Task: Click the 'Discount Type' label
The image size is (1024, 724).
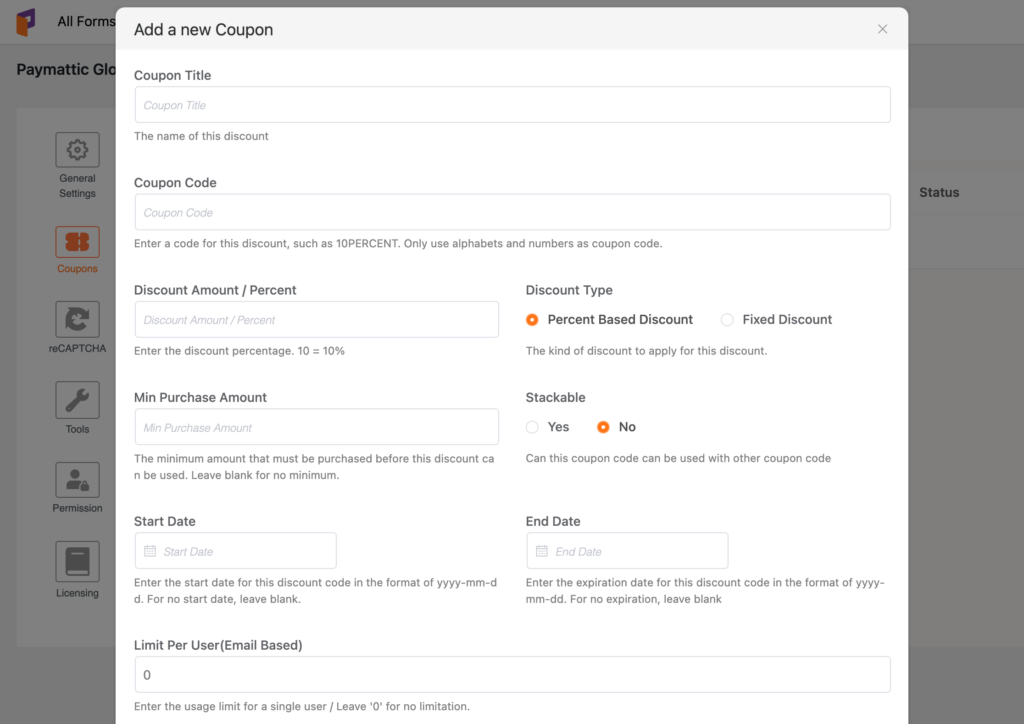Action: pyautogui.click(x=569, y=290)
